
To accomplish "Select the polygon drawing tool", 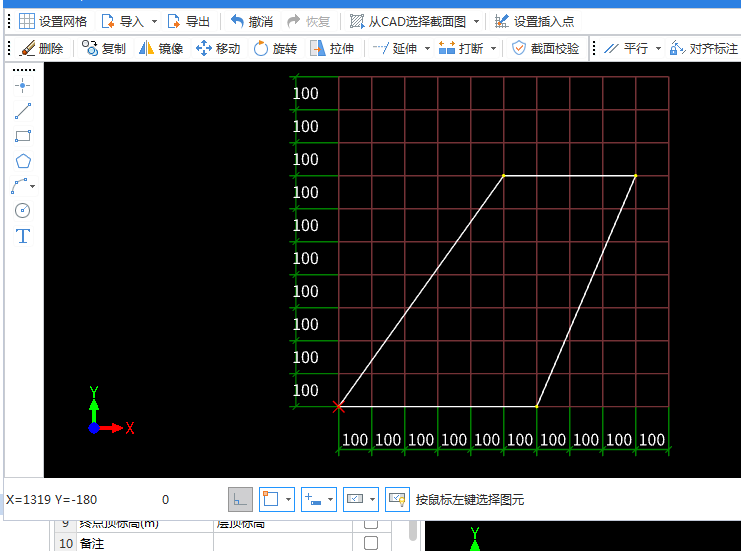I will point(23,161).
